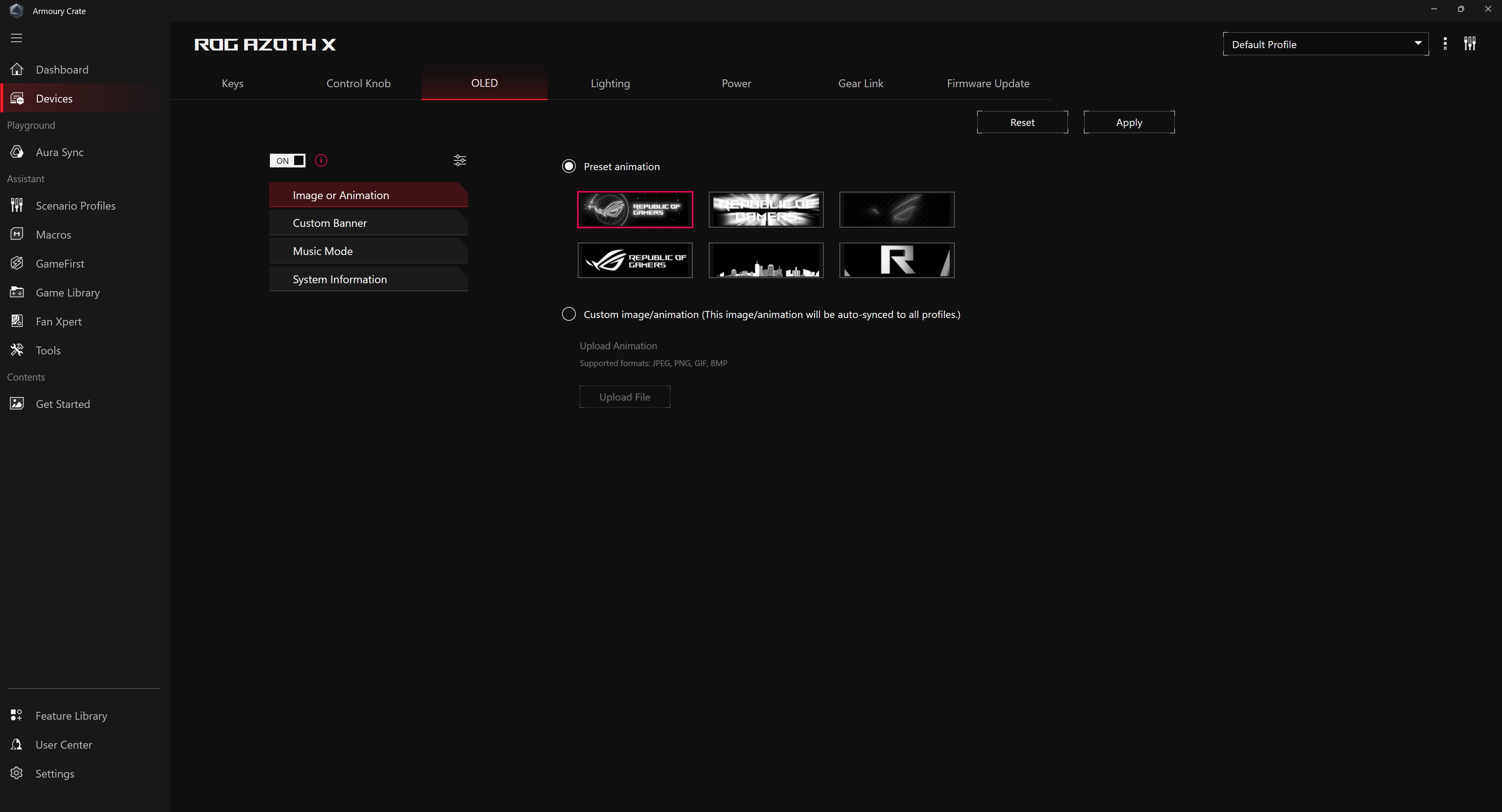The width and height of the screenshot is (1502, 812).
Task: Click the Upload File button
Action: [x=625, y=397]
